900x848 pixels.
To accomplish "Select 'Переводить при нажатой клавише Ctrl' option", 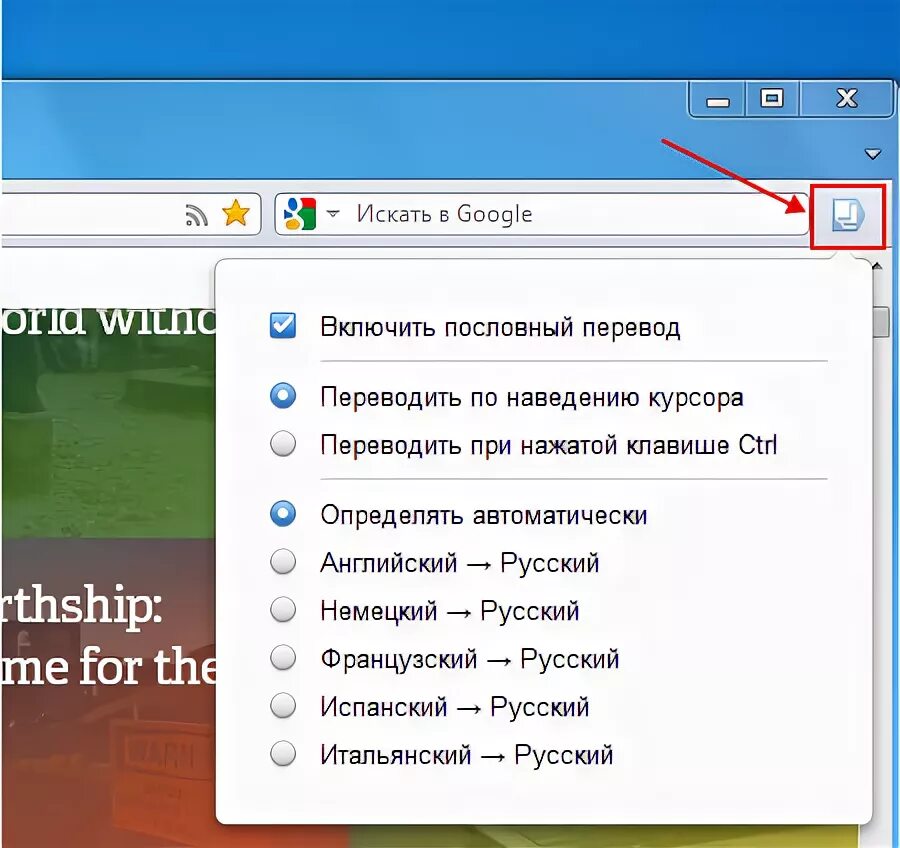I will click(283, 444).
